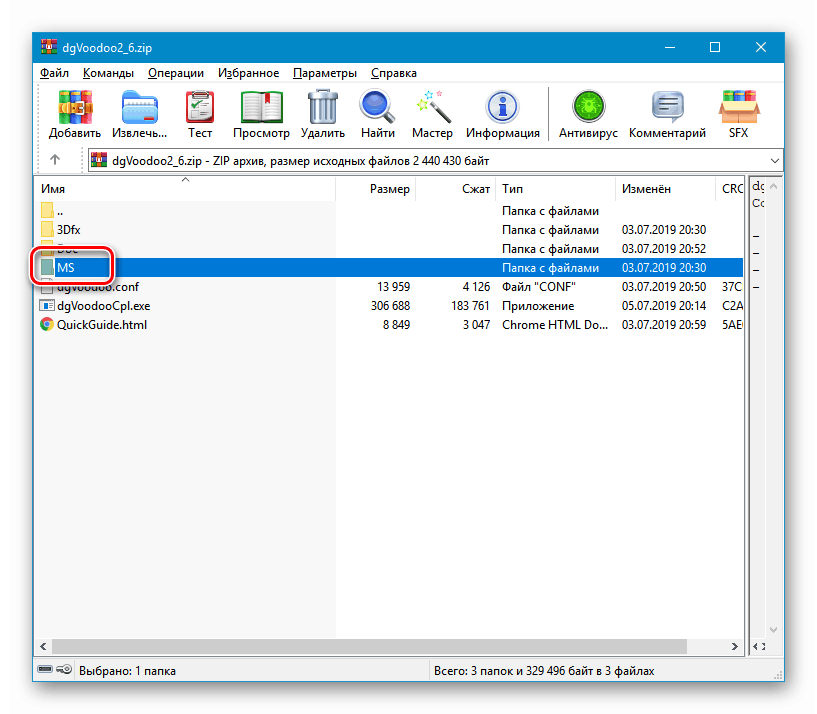Sort by the Размер column header
The width and height of the screenshot is (817, 714).
pos(376,189)
